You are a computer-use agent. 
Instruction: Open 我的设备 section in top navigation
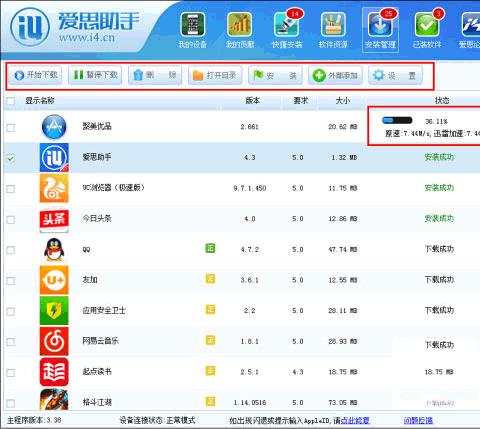click(192, 30)
